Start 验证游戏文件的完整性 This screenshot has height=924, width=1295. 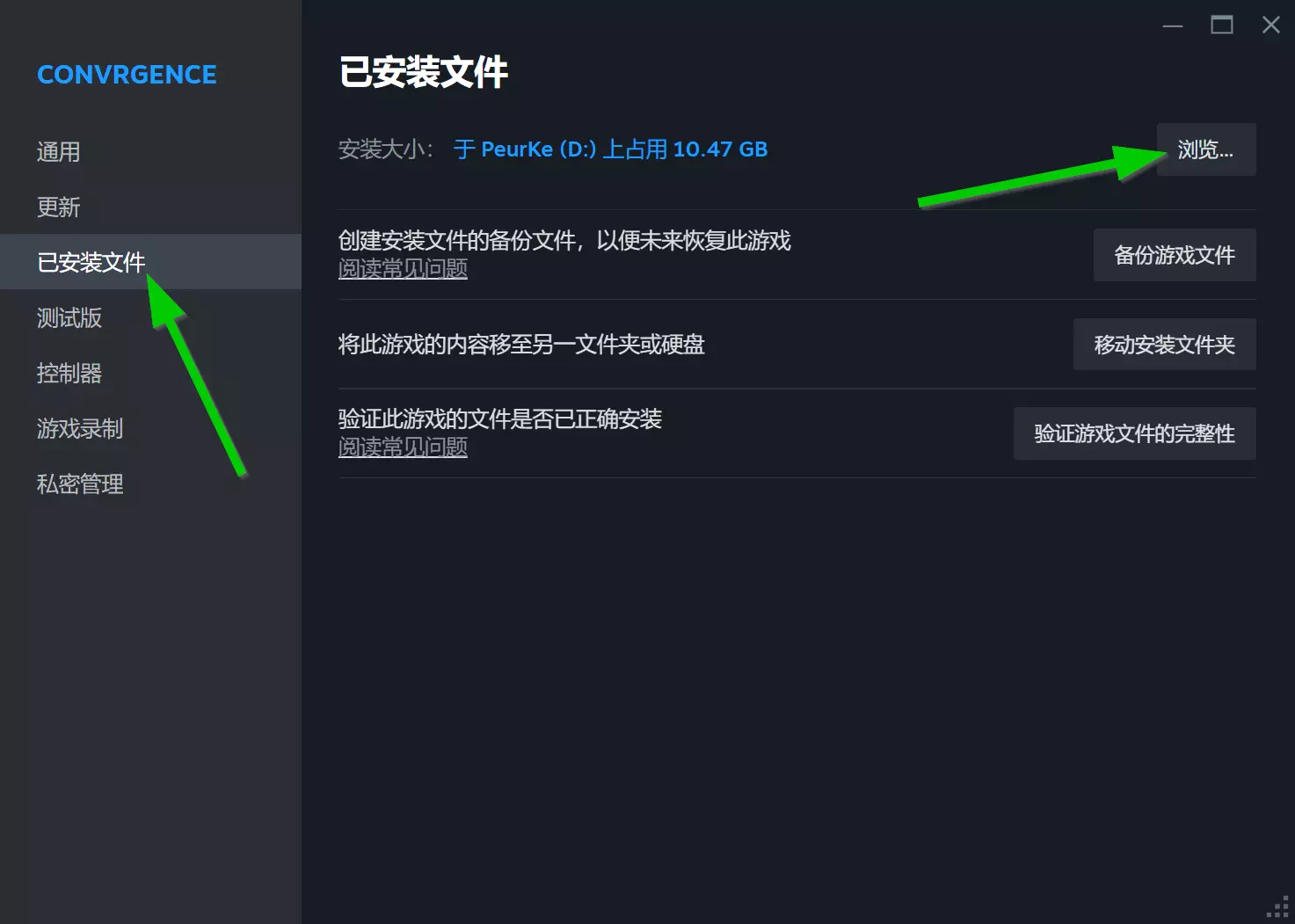point(1134,433)
